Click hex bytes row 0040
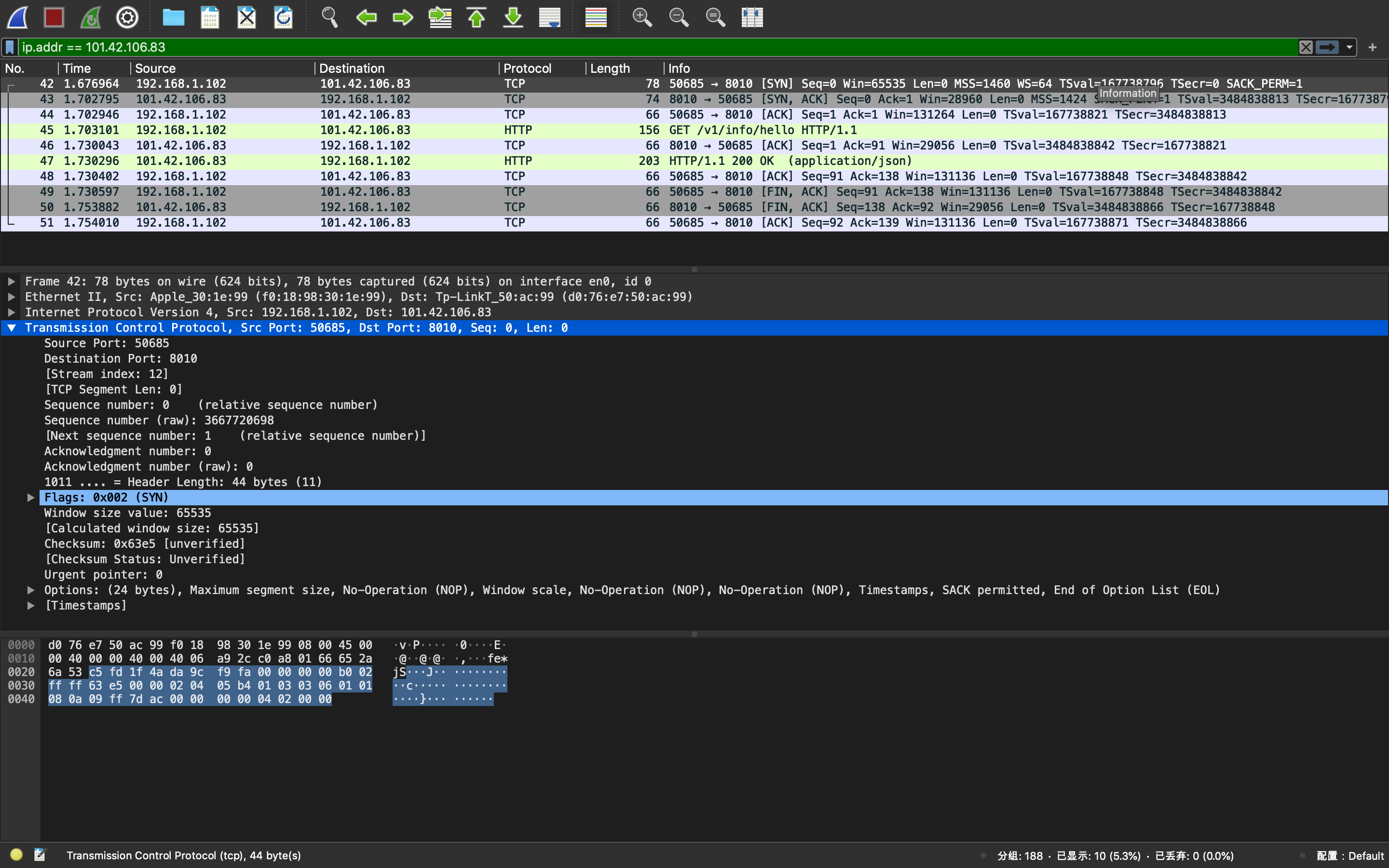The width and height of the screenshot is (1389, 868). pos(190,699)
